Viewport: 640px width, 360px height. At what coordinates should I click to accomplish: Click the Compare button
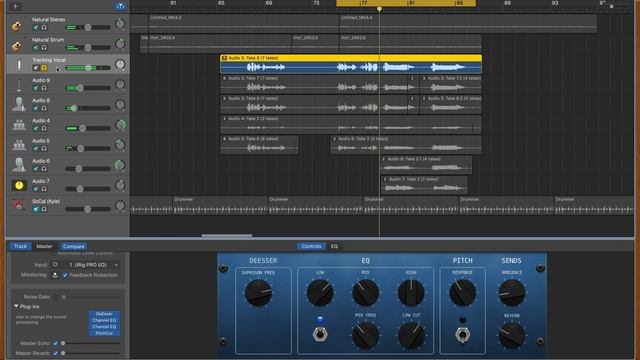(74, 246)
